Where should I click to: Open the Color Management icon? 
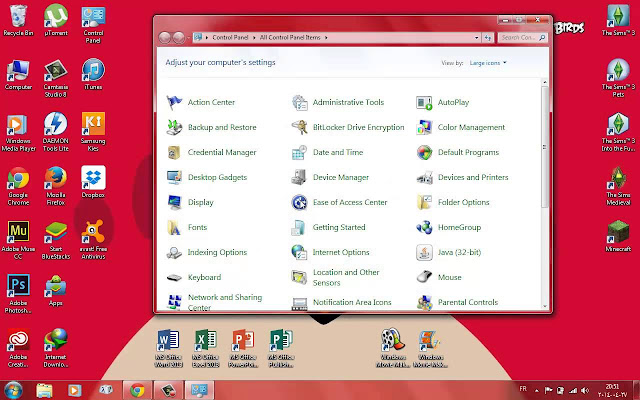(424, 127)
